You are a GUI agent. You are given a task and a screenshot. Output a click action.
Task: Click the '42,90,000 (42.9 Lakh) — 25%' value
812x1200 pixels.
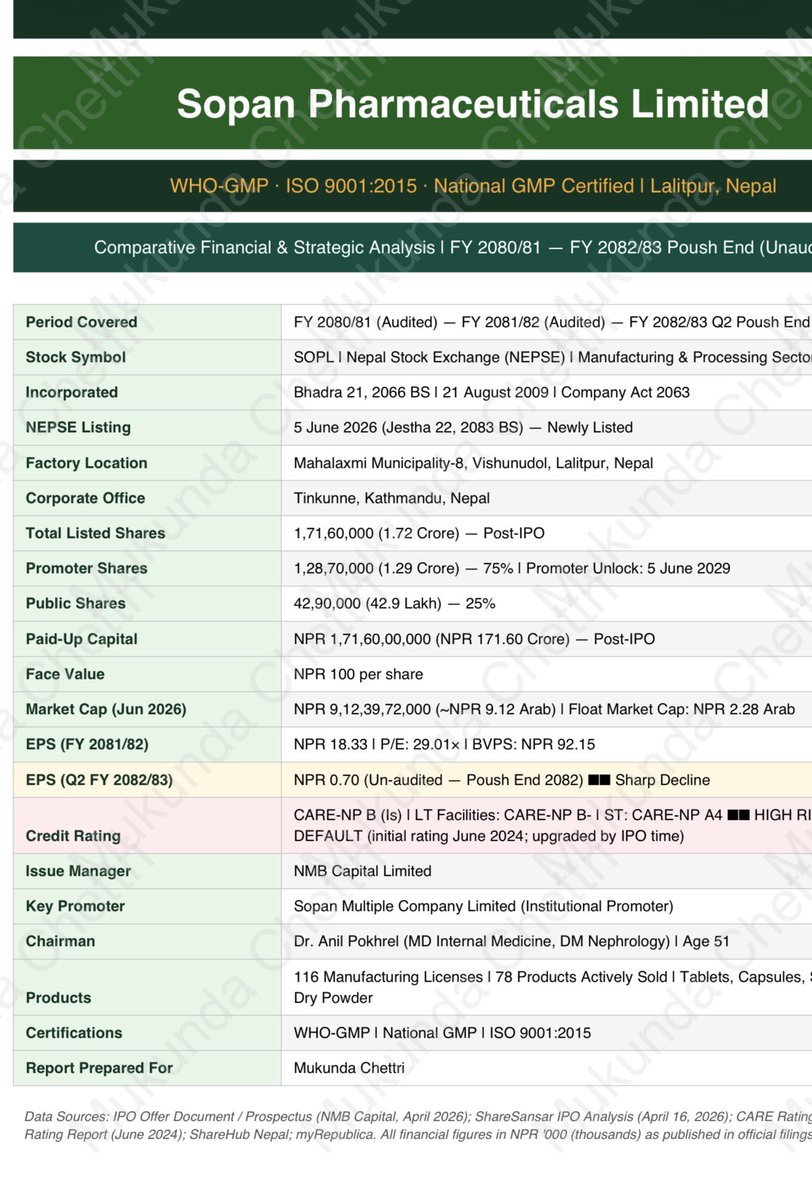tap(394, 603)
